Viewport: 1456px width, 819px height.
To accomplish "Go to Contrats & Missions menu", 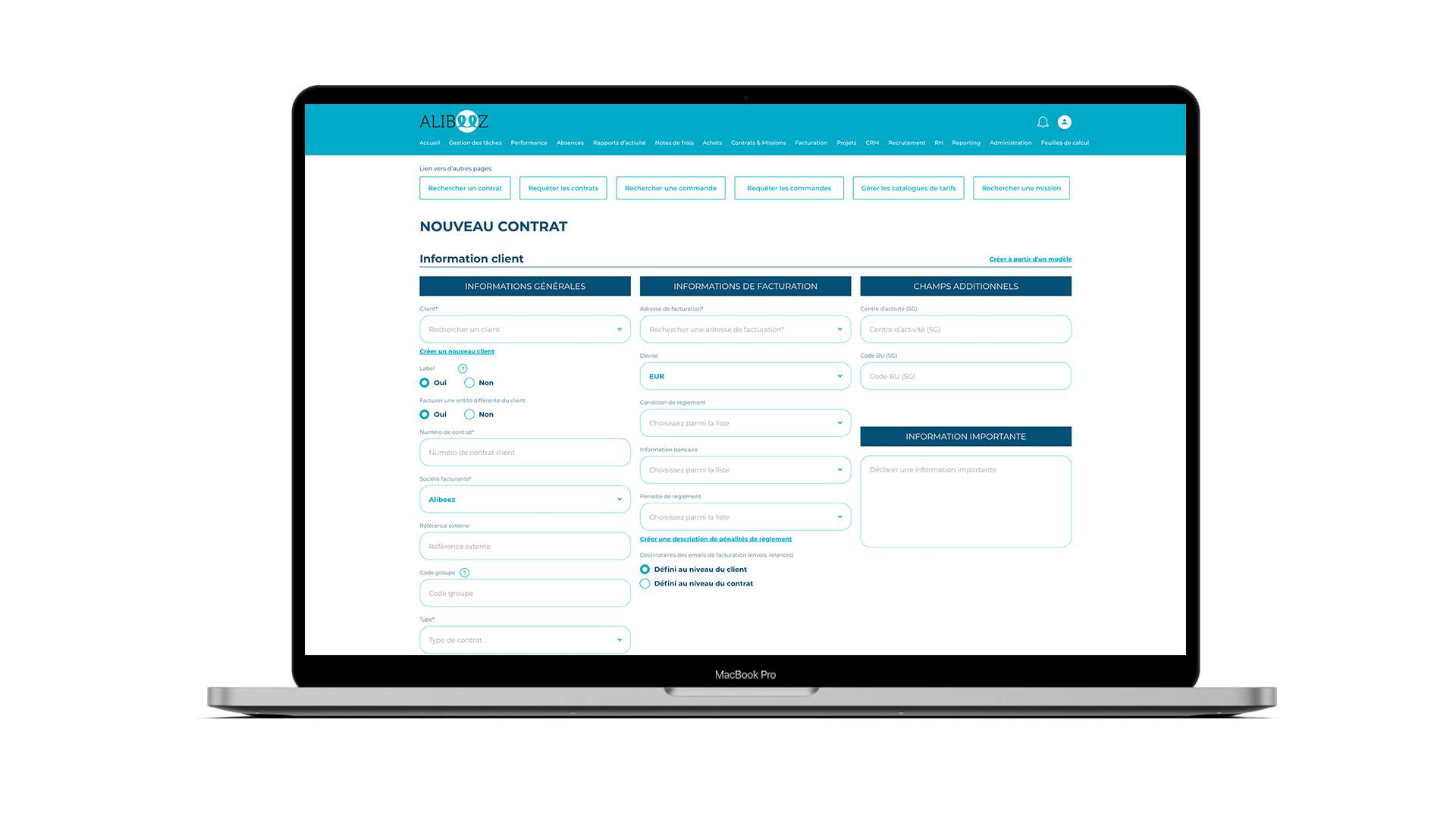I will coord(758,143).
